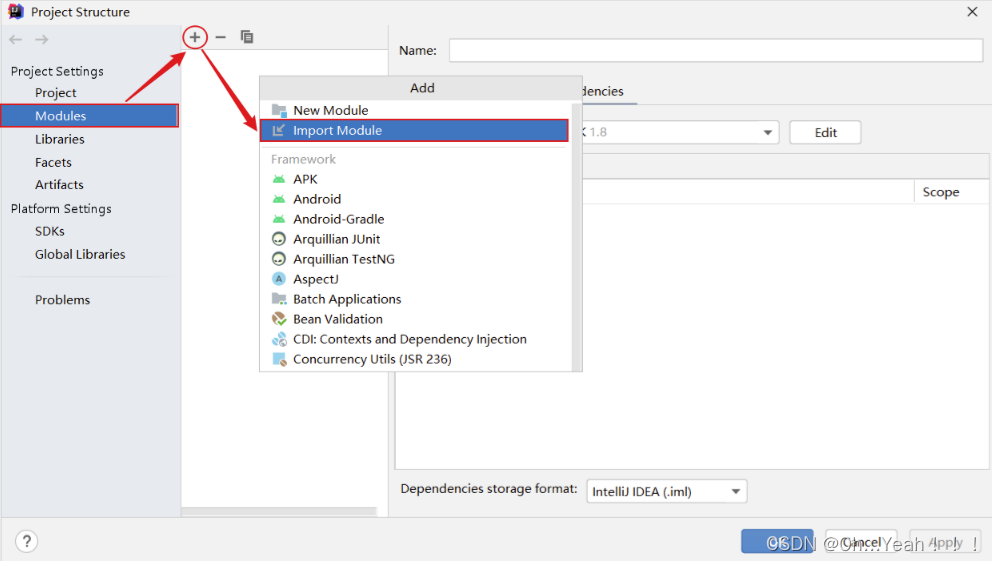The height and width of the screenshot is (561, 992).
Task: Click the Concurrency Utils icon
Action: point(279,359)
